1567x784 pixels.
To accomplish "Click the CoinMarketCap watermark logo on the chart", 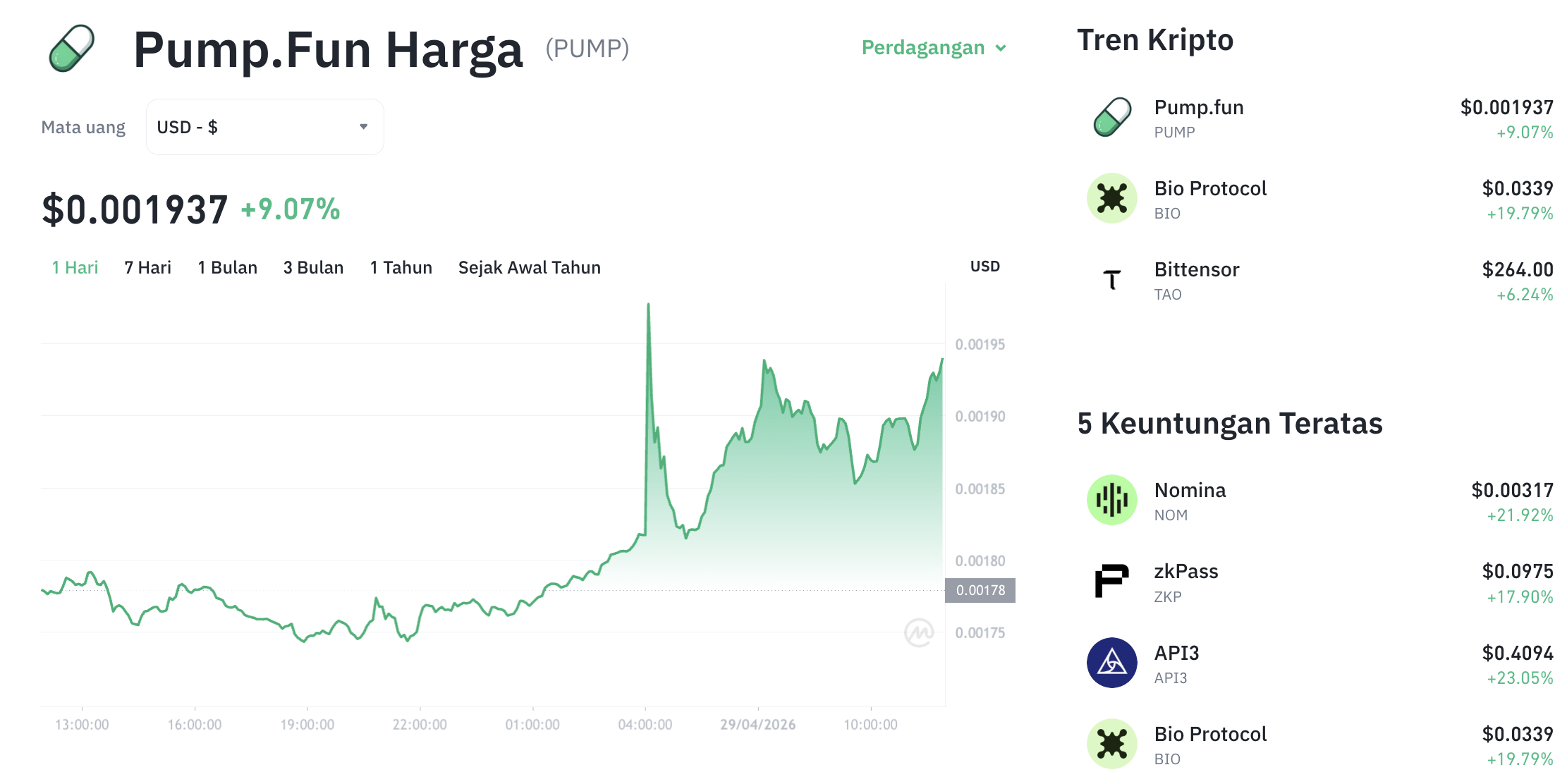I will coord(918,632).
